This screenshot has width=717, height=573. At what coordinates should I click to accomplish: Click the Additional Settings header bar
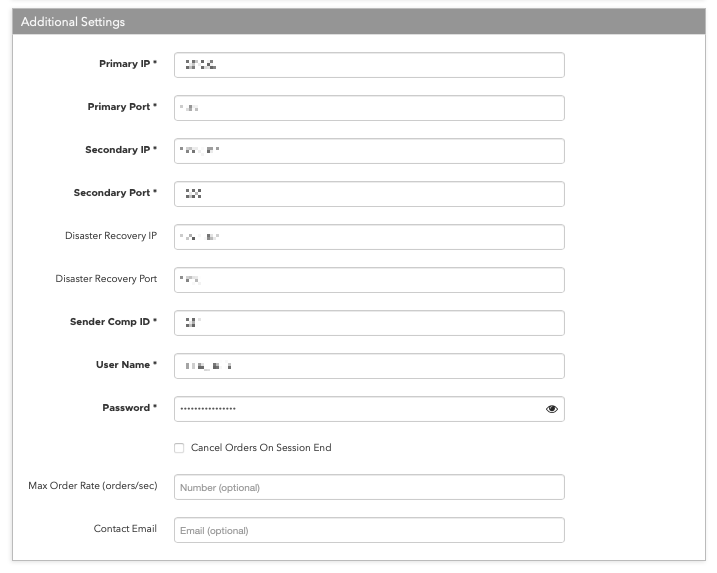click(x=359, y=21)
